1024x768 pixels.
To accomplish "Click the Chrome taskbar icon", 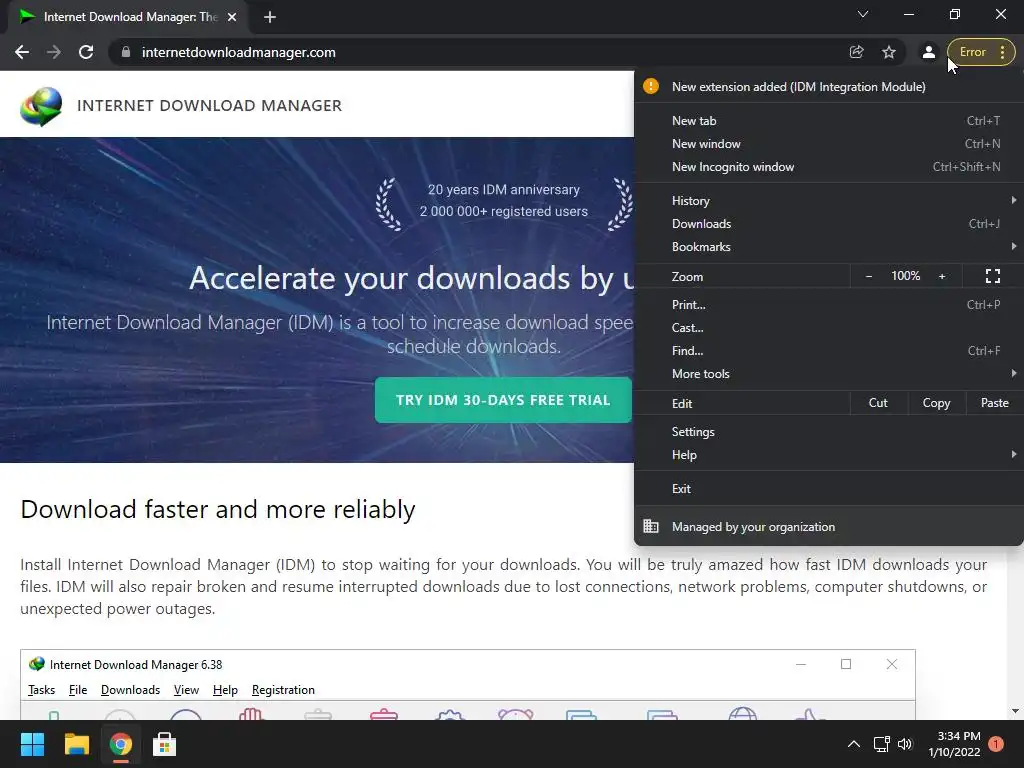I will pos(121,744).
